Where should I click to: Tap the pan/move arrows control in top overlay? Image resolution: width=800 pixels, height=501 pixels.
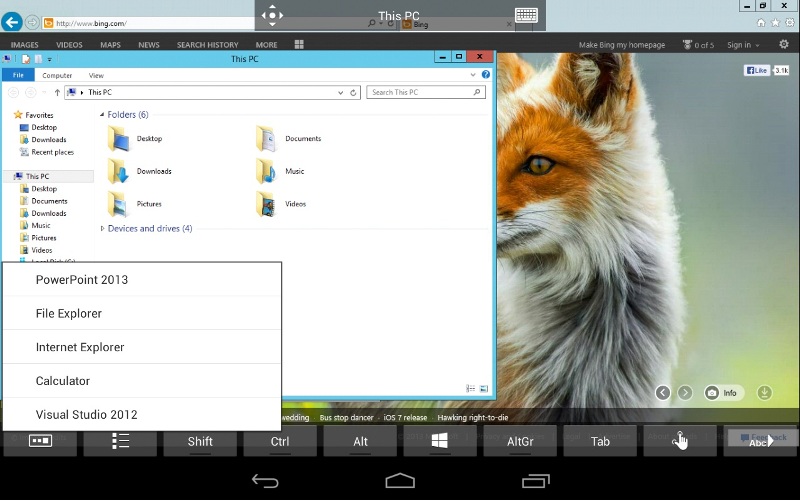tap(272, 15)
